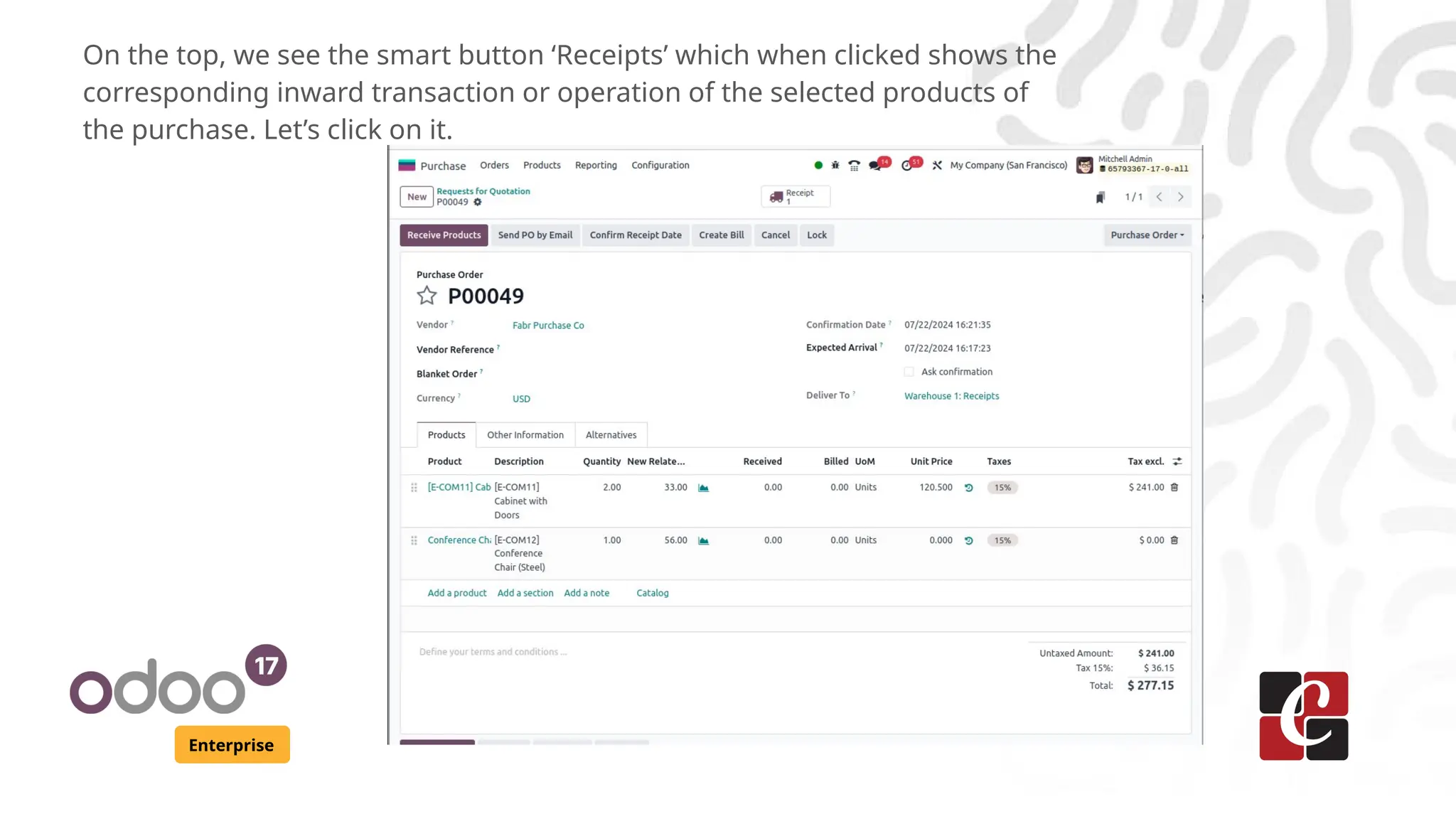Delete the Cabinet with Doors order line

click(1174, 487)
